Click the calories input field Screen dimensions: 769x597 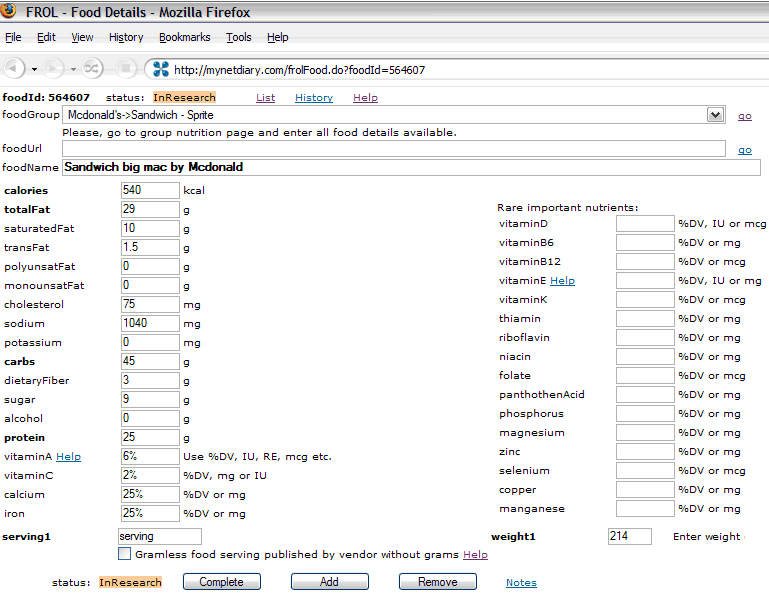[x=150, y=190]
